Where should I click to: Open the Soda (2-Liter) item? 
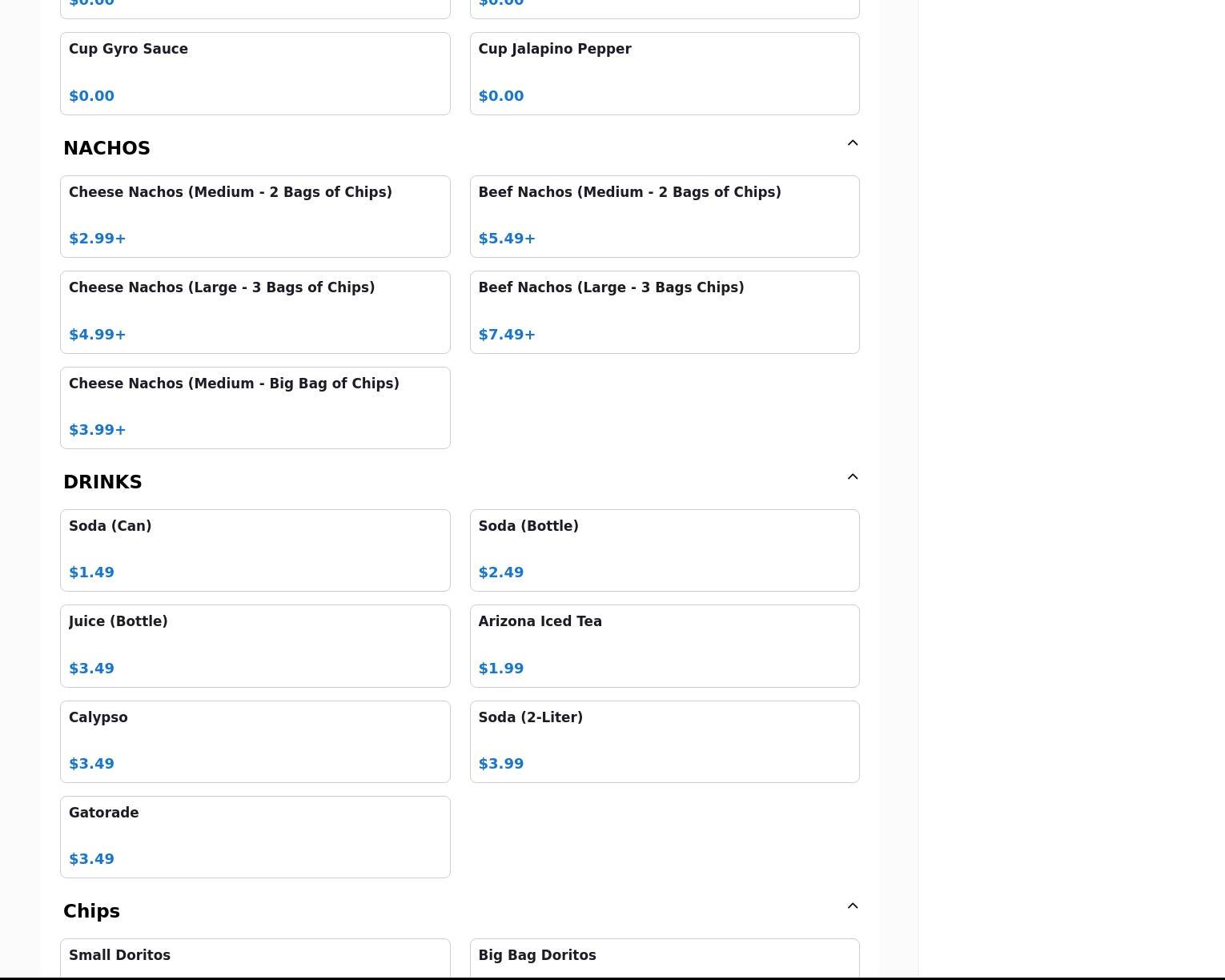pos(665,742)
